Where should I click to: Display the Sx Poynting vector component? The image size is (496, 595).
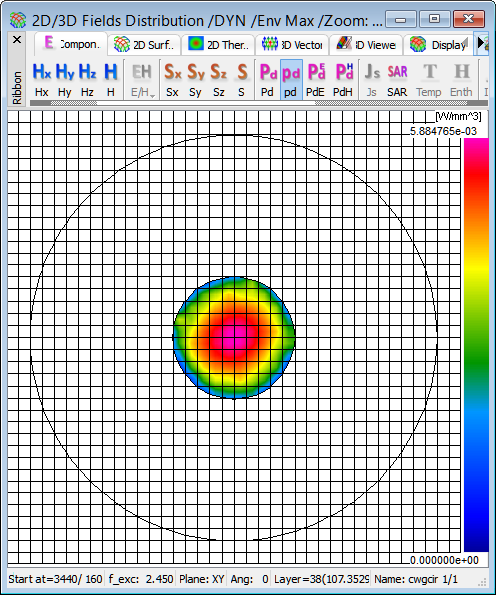[x=172, y=79]
